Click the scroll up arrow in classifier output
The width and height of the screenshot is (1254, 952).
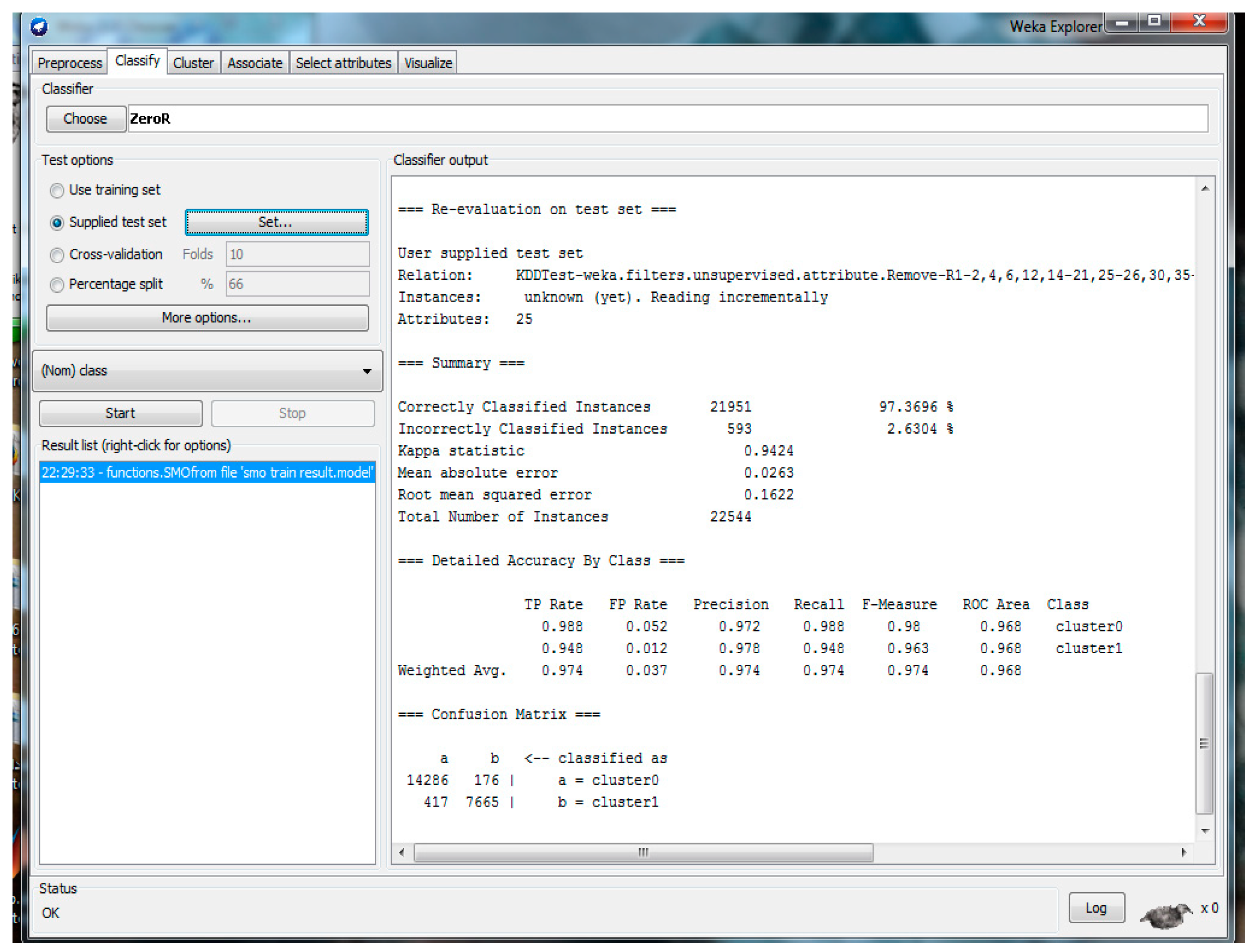(1205, 189)
